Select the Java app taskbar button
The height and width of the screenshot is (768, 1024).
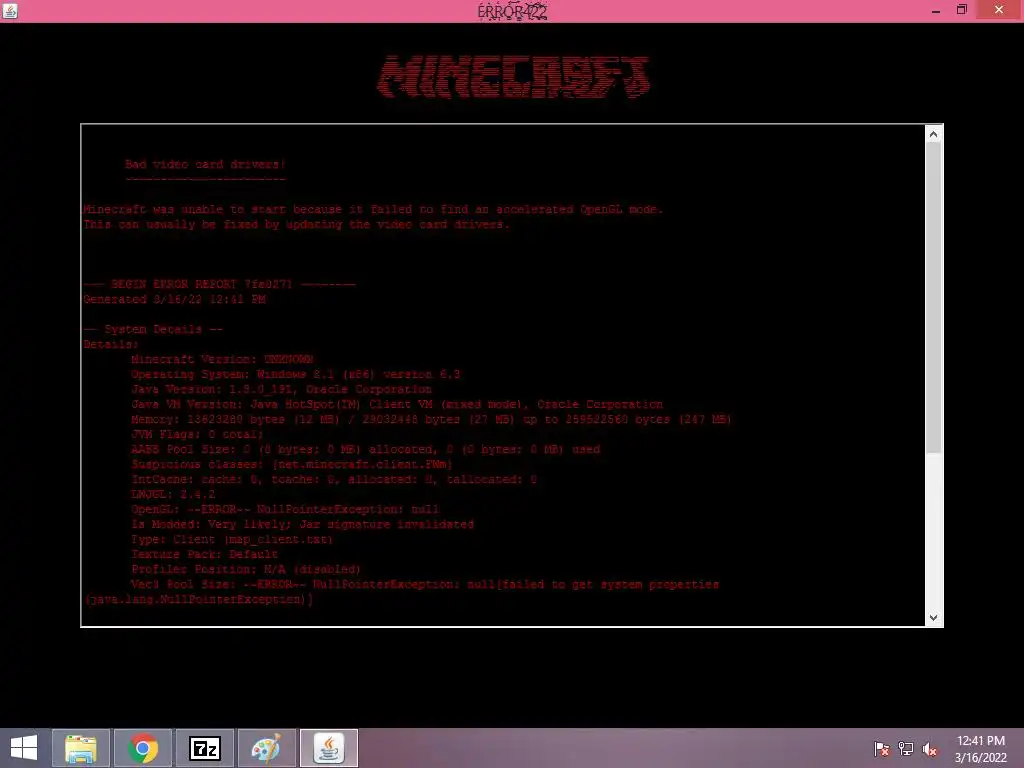pyautogui.click(x=328, y=748)
